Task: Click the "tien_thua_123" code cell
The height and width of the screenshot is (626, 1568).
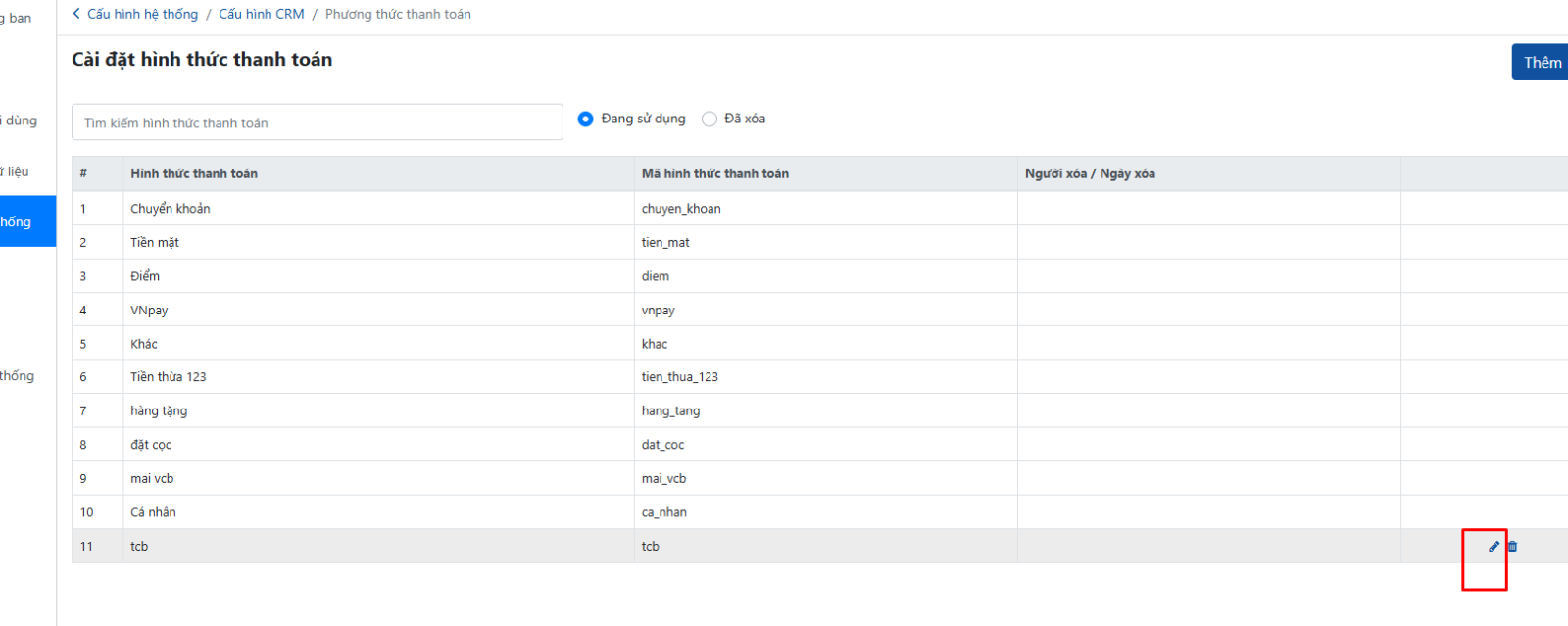Action: tap(679, 377)
